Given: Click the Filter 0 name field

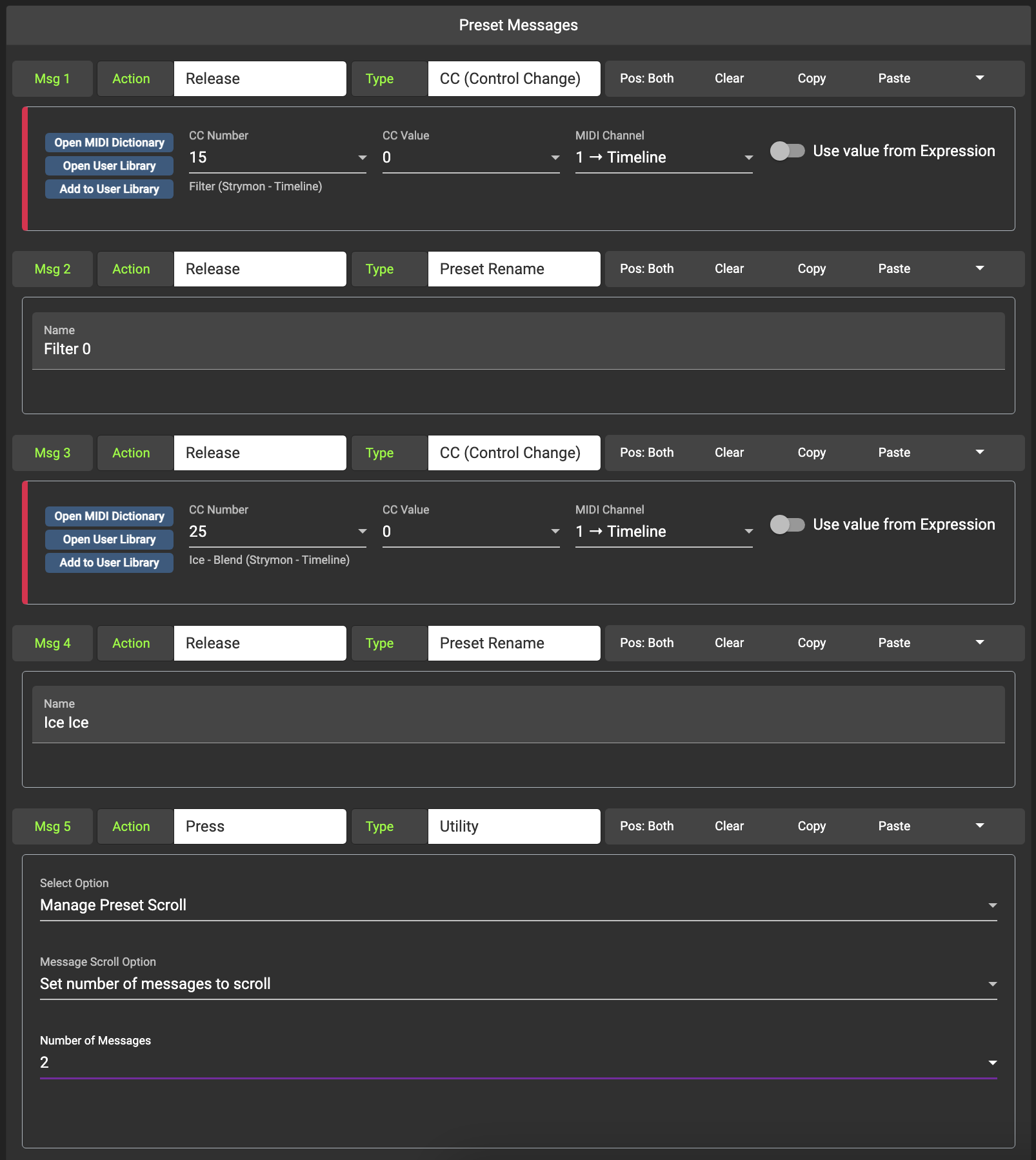Looking at the screenshot, I should tap(517, 349).
